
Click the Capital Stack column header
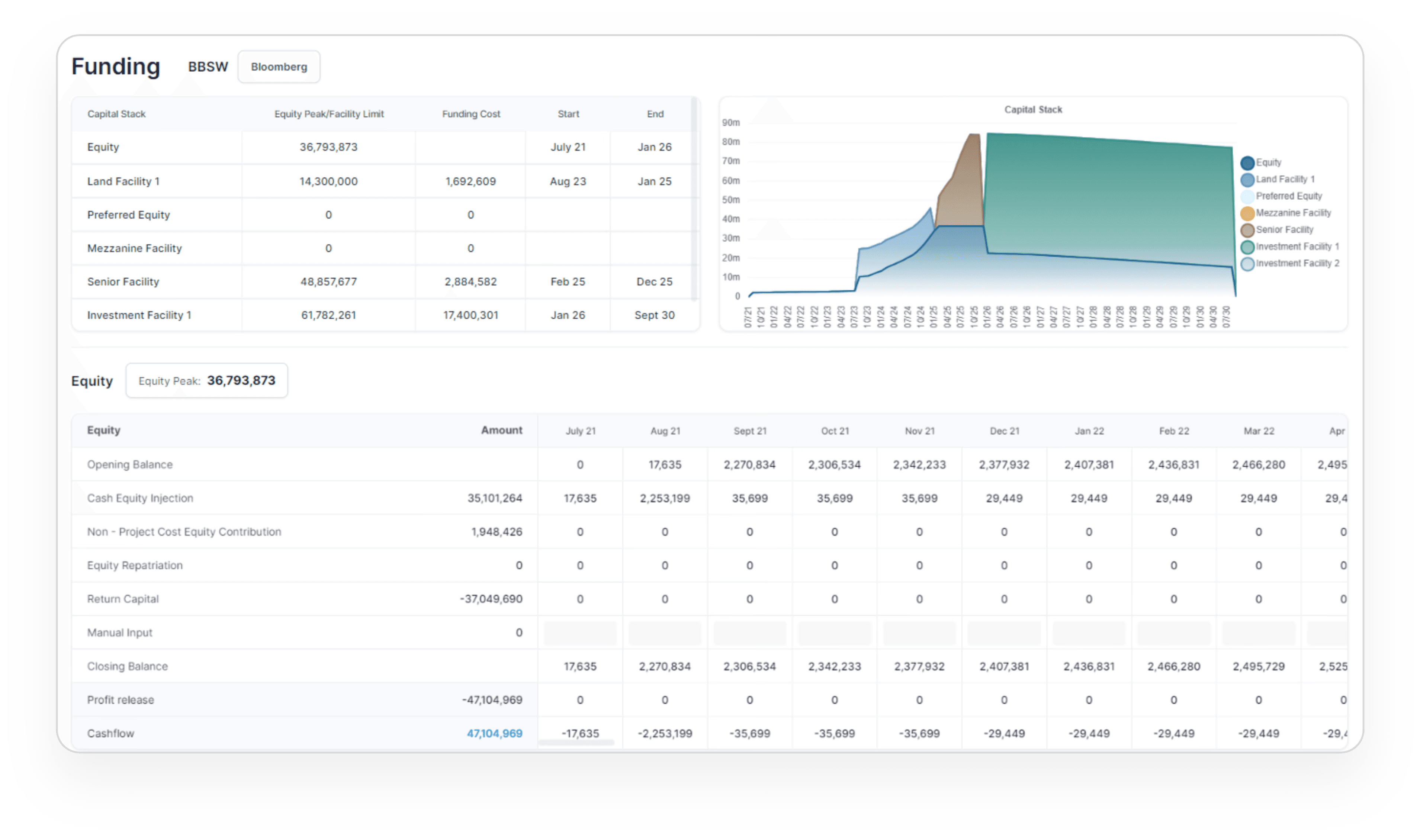coord(116,114)
